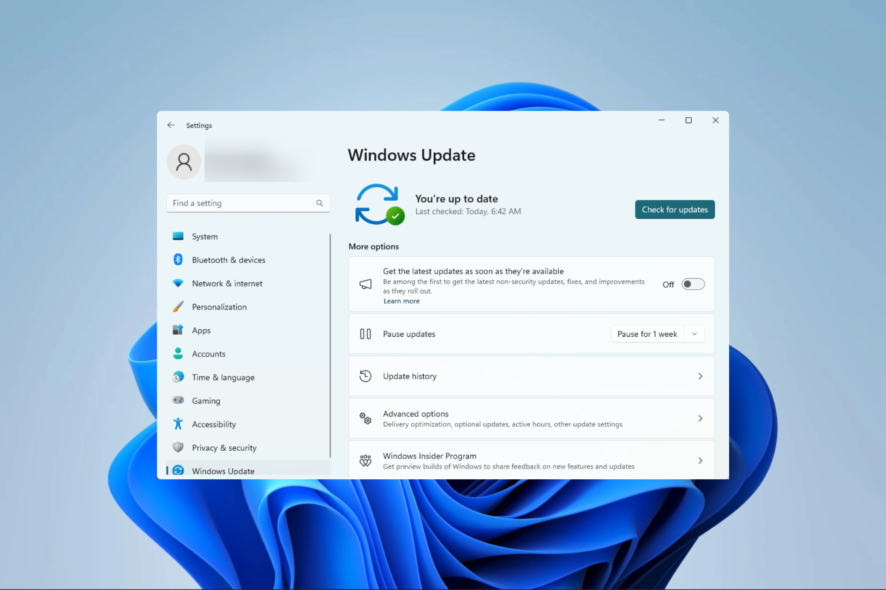
Task: Click the System monitor icon in sidebar
Action: [x=178, y=236]
